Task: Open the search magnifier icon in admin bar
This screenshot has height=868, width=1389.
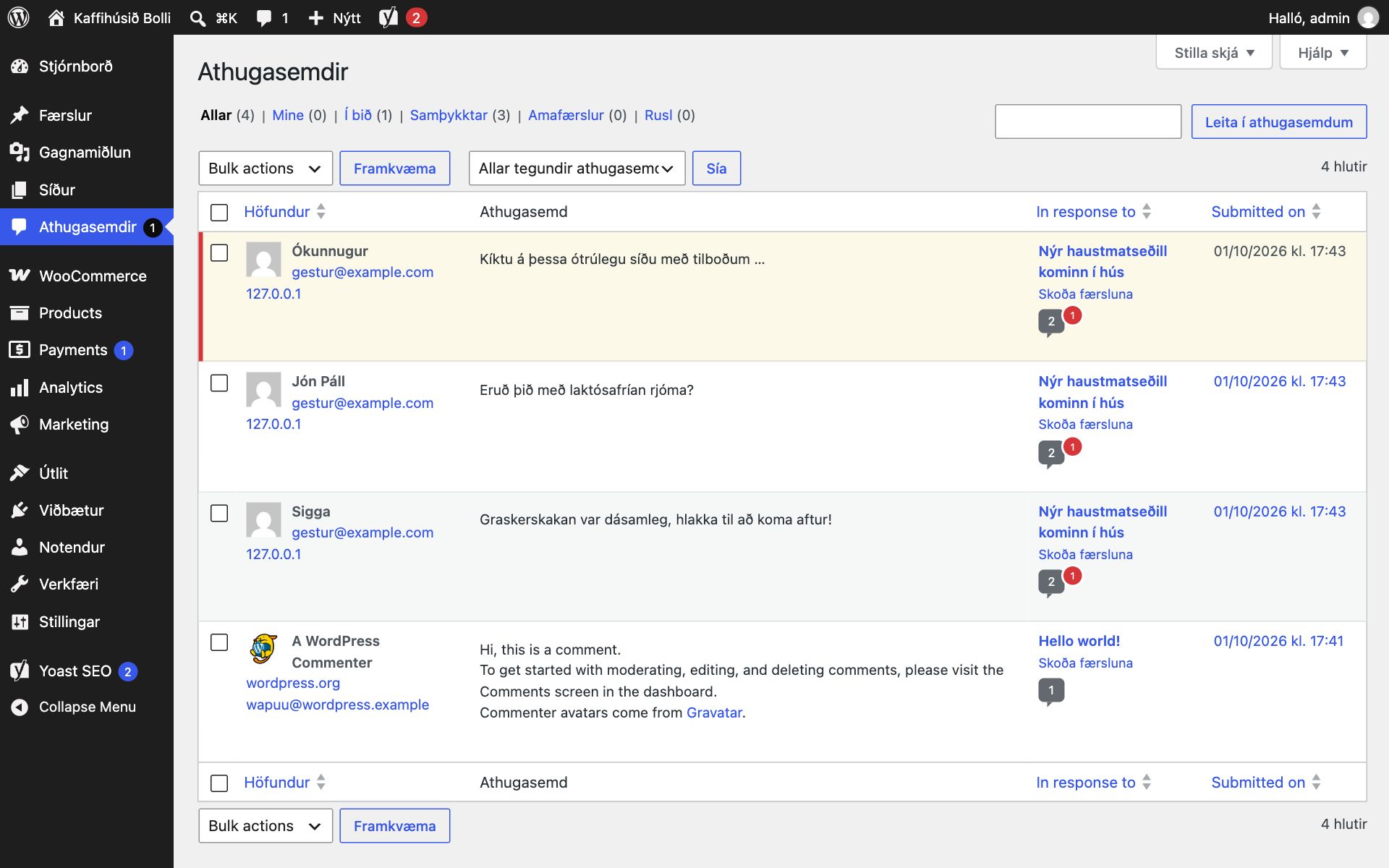Action: tap(197, 18)
